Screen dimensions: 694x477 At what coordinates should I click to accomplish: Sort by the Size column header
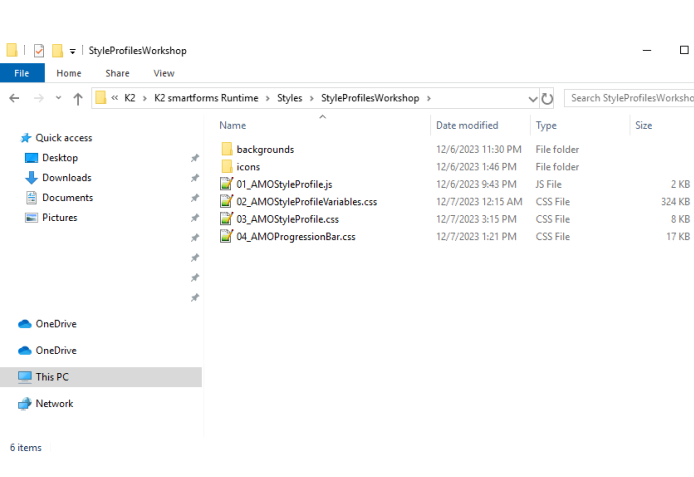pos(644,125)
